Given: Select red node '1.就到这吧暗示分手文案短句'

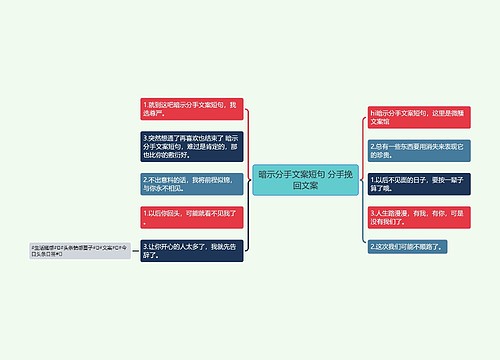Looking at the screenshot, I should tap(192, 109).
